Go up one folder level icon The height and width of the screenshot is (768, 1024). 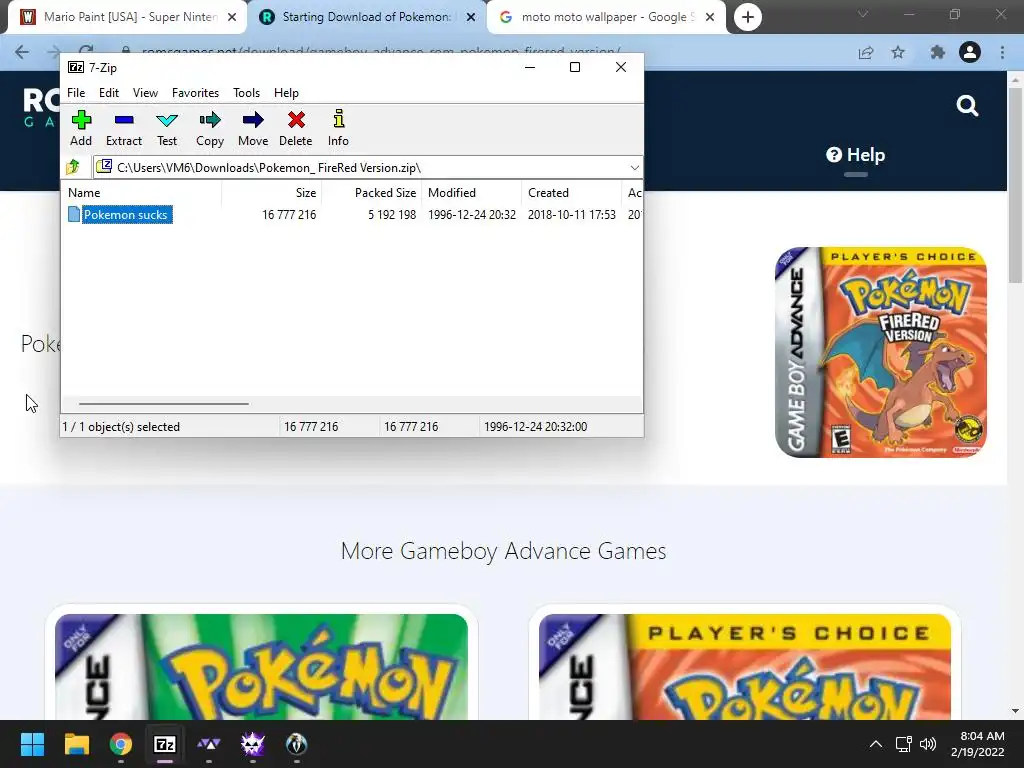tap(73, 167)
